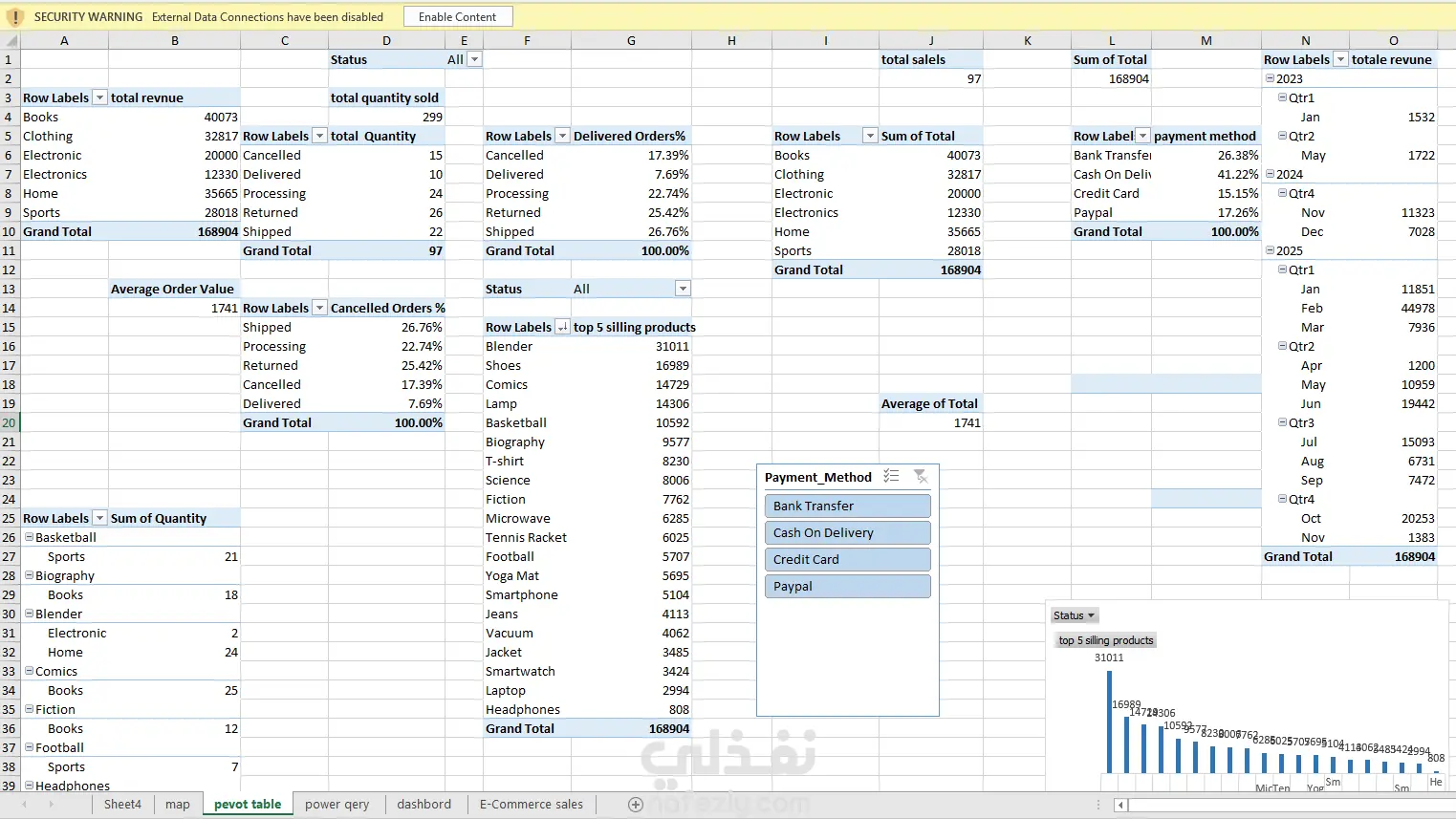
Task: Click the total salels header cell
Action: tap(930, 59)
